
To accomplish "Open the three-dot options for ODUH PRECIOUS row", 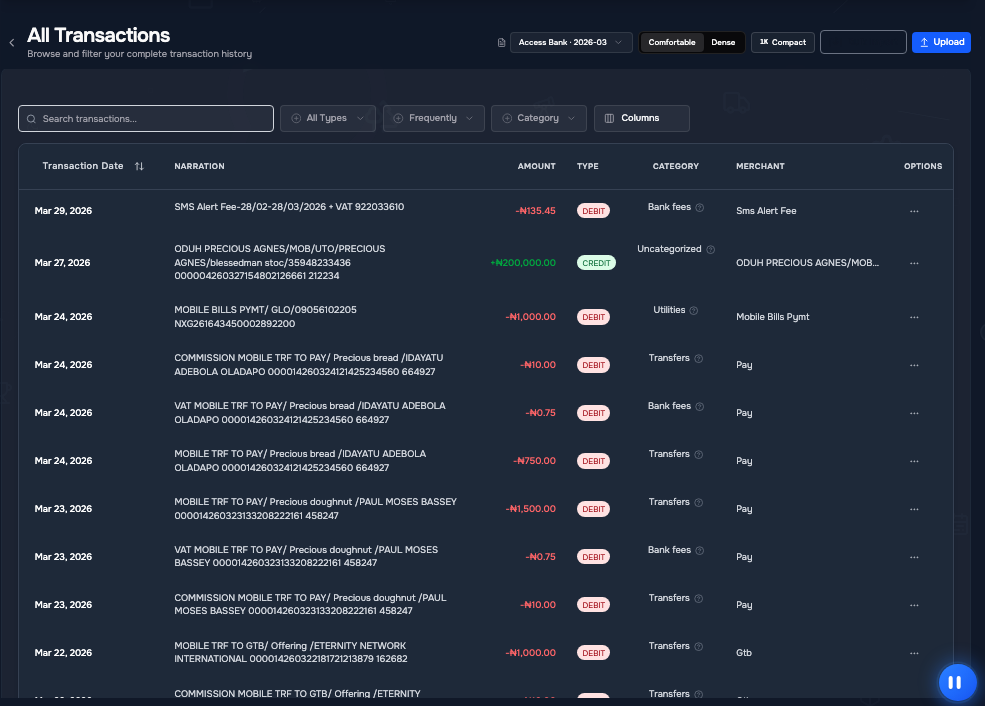I will pyautogui.click(x=914, y=263).
